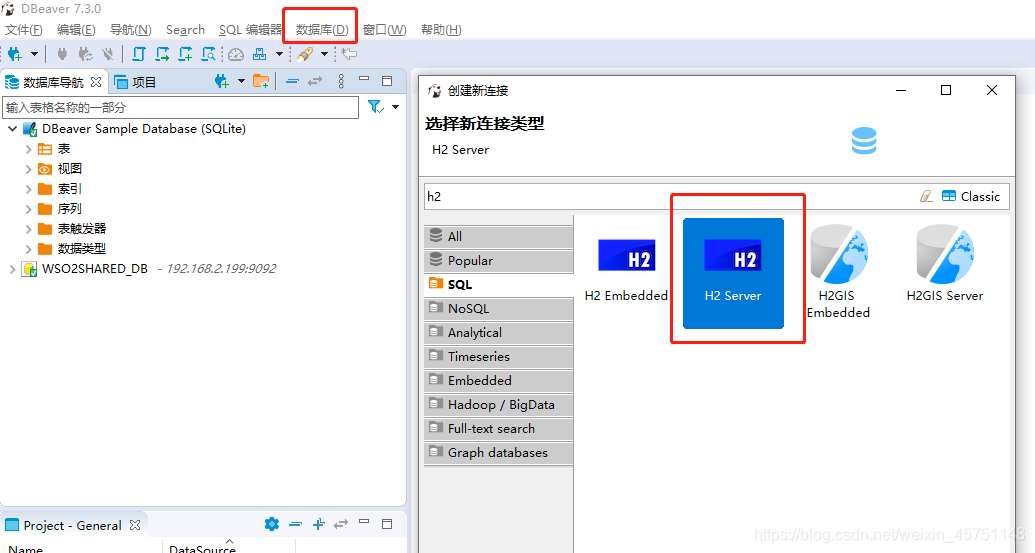1035x553 pixels.
Task: Collapse DBeaver Sample Database (SQLite) node
Action: 13,129
